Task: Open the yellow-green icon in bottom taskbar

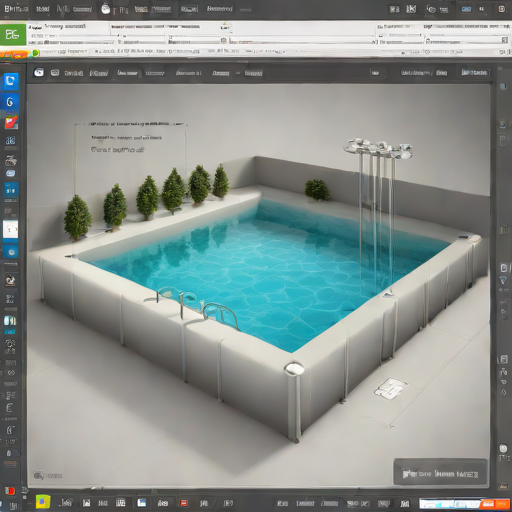Action: pyautogui.click(x=43, y=502)
